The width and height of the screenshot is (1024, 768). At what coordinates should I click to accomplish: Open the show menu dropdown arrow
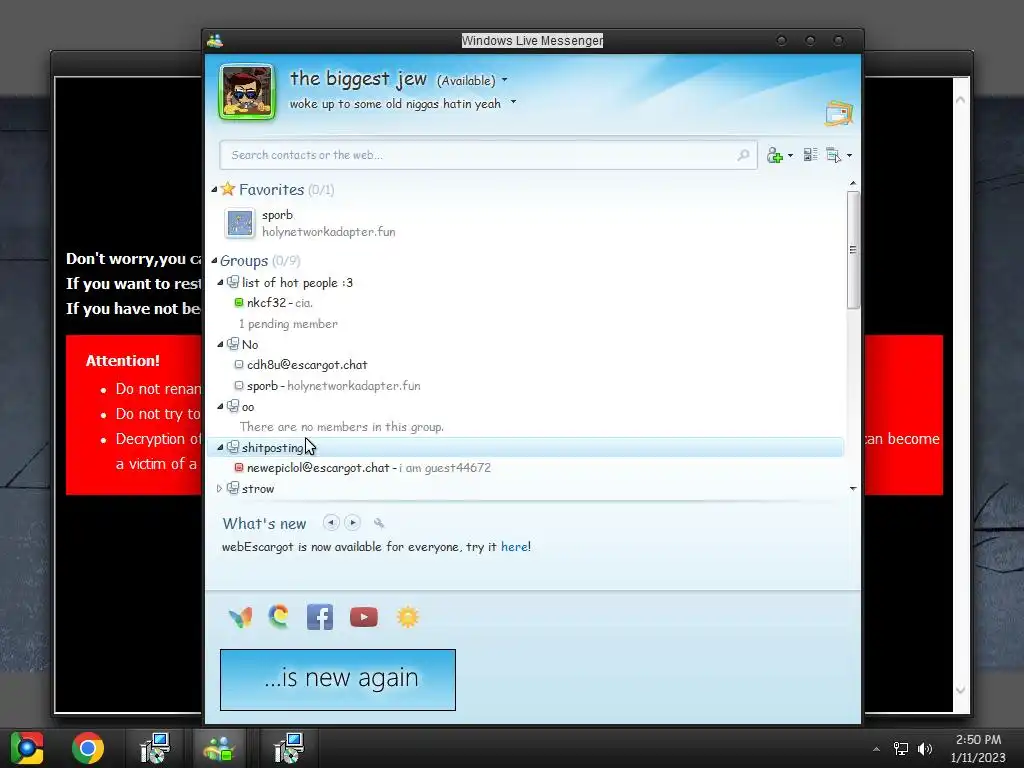(x=849, y=155)
